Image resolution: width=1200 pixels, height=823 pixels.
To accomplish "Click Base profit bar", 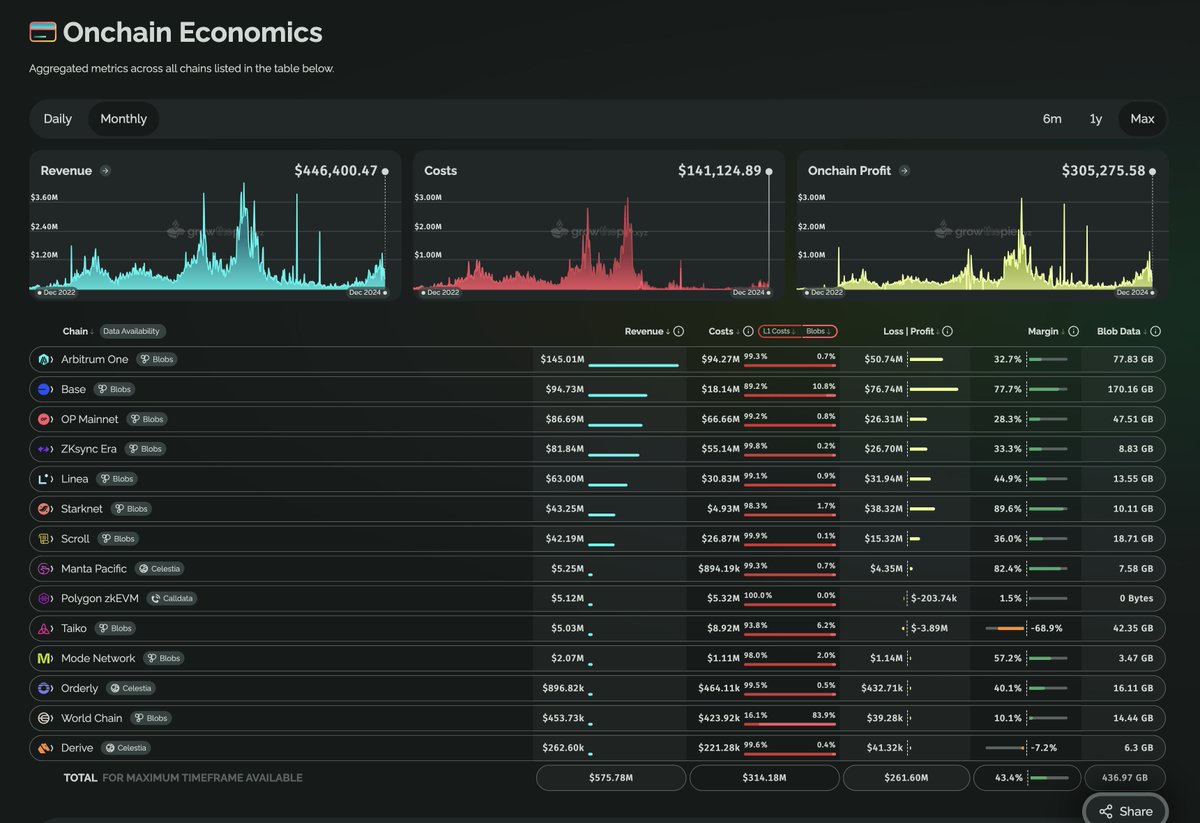I will click(933, 389).
